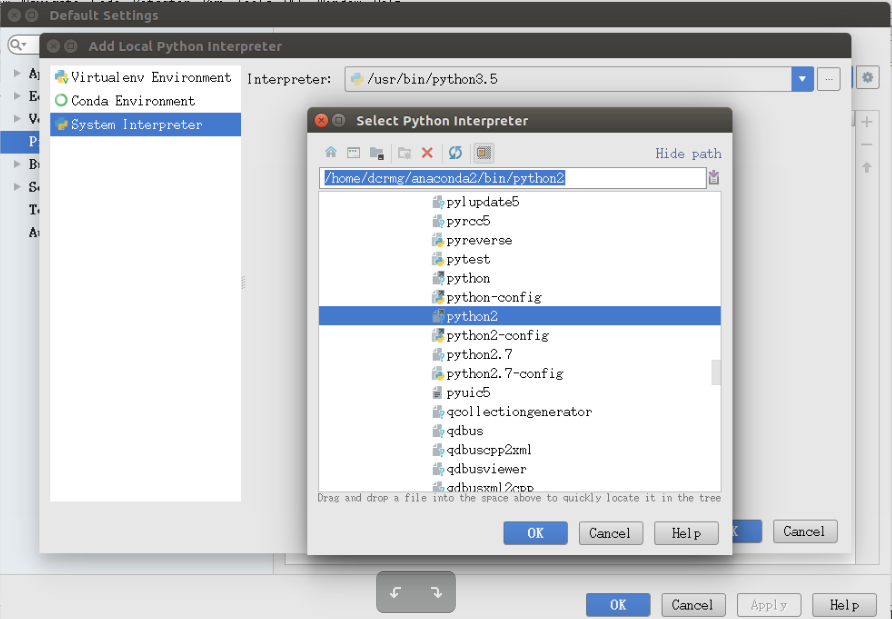This screenshot has width=892, height=619.
Task: Click the path field with /home/dcrmg/anaconda2/bin/python2
Action: click(513, 178)
